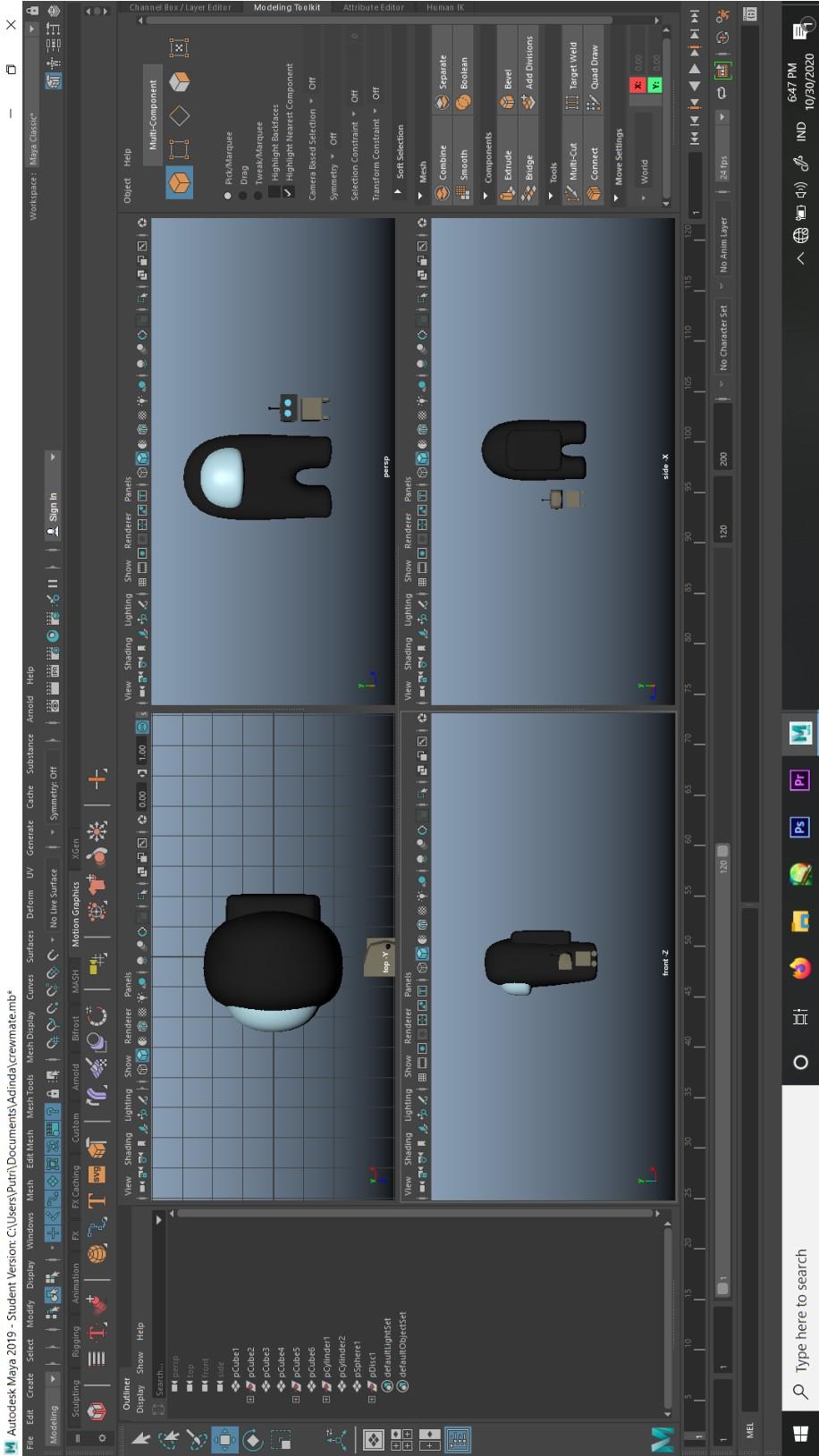819x1456 pixels.
Task: Select the Tweak/Marquee radio button
Action: pos(258,195)
